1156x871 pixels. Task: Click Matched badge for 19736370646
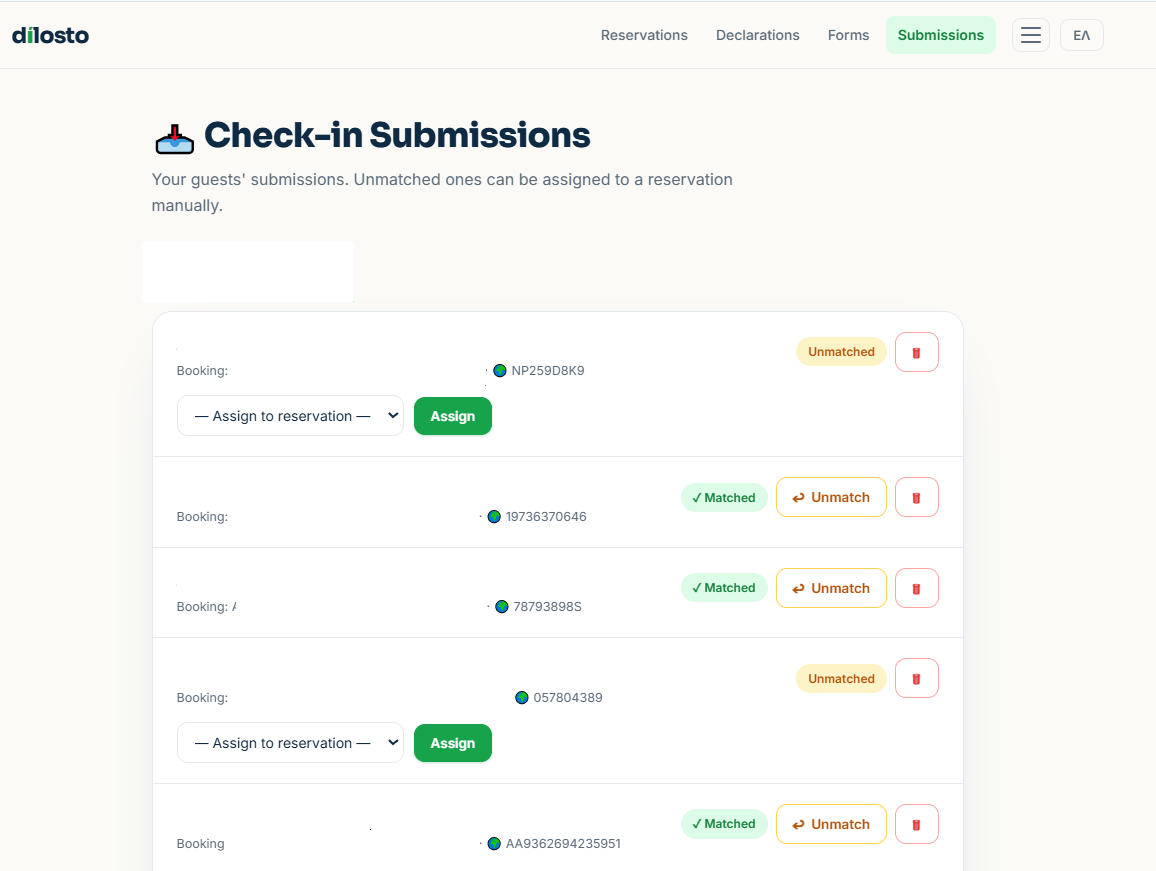(724, 498)
